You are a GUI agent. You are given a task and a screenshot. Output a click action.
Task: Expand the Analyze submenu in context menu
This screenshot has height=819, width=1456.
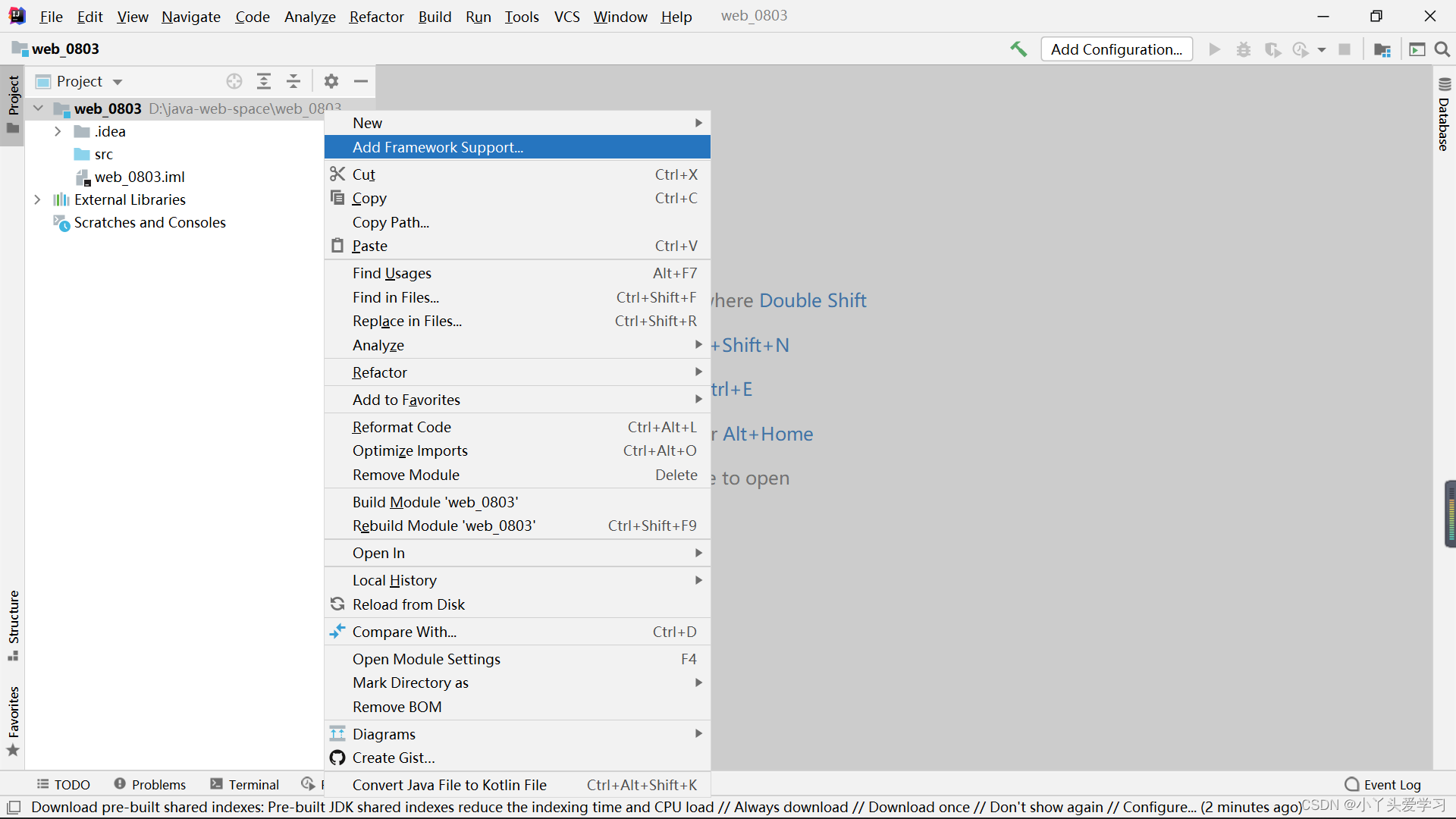[x=517, y=345]
